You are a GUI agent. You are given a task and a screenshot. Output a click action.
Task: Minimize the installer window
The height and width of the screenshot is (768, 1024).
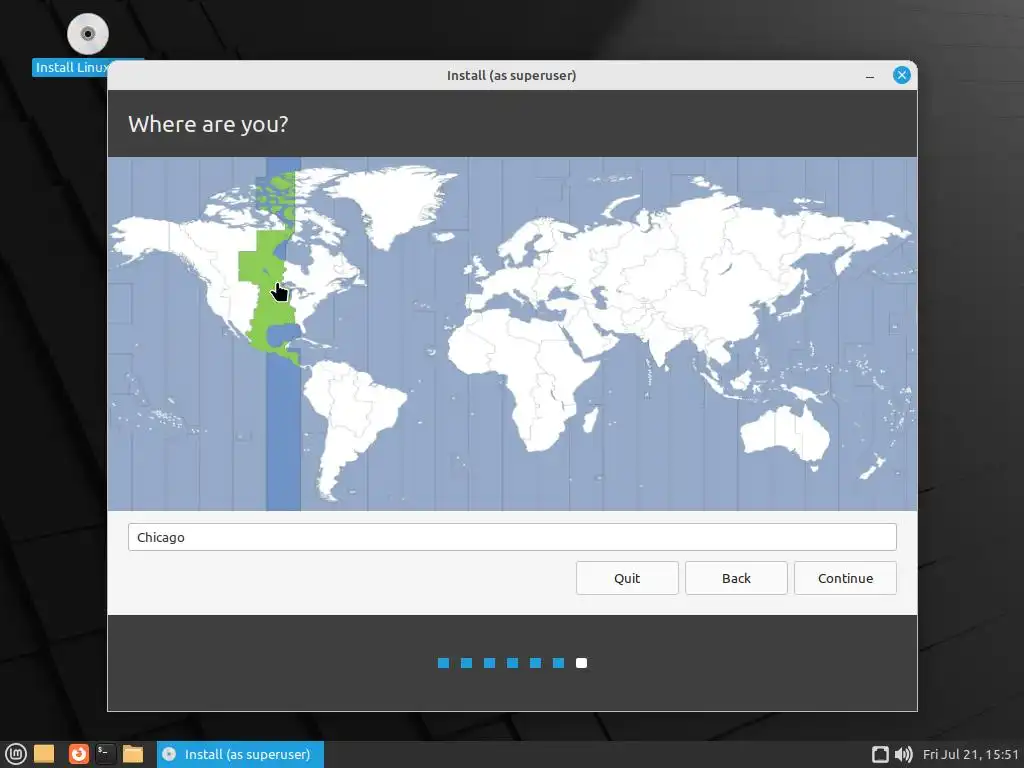click(x=870, y=76)
